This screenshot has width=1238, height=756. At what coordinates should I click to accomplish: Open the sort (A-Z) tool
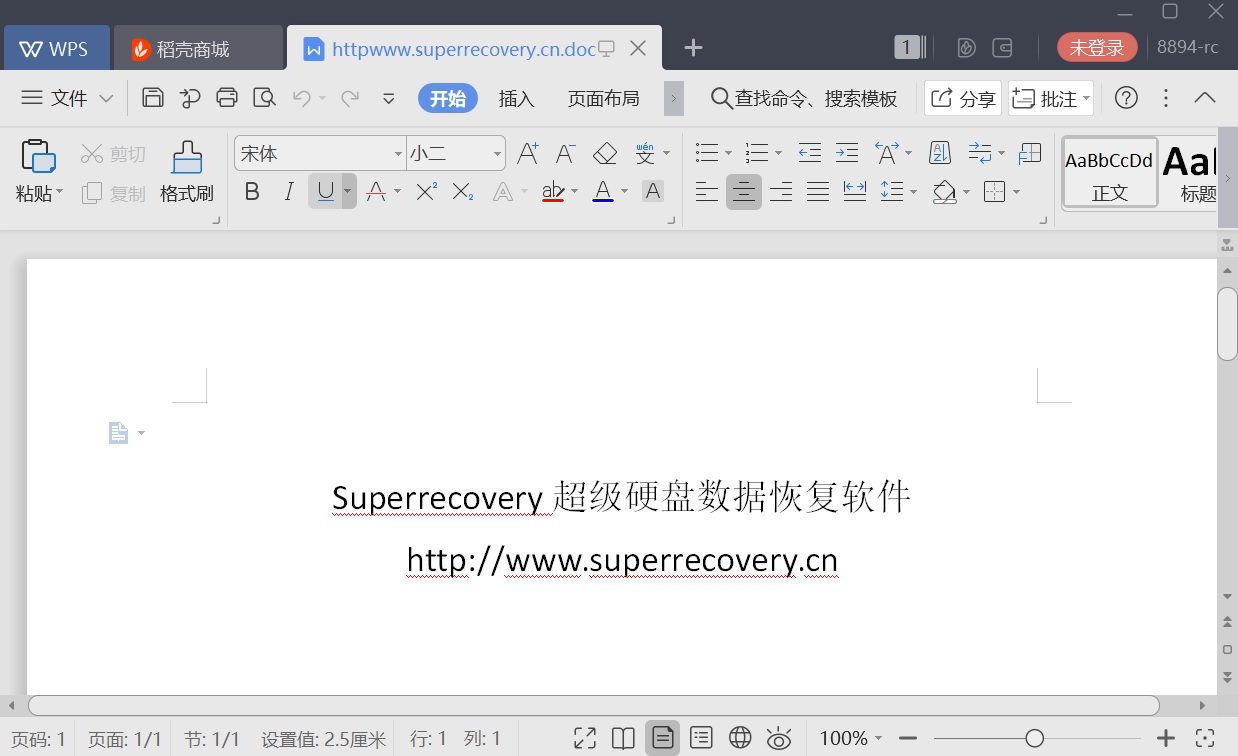coord(940,154)
